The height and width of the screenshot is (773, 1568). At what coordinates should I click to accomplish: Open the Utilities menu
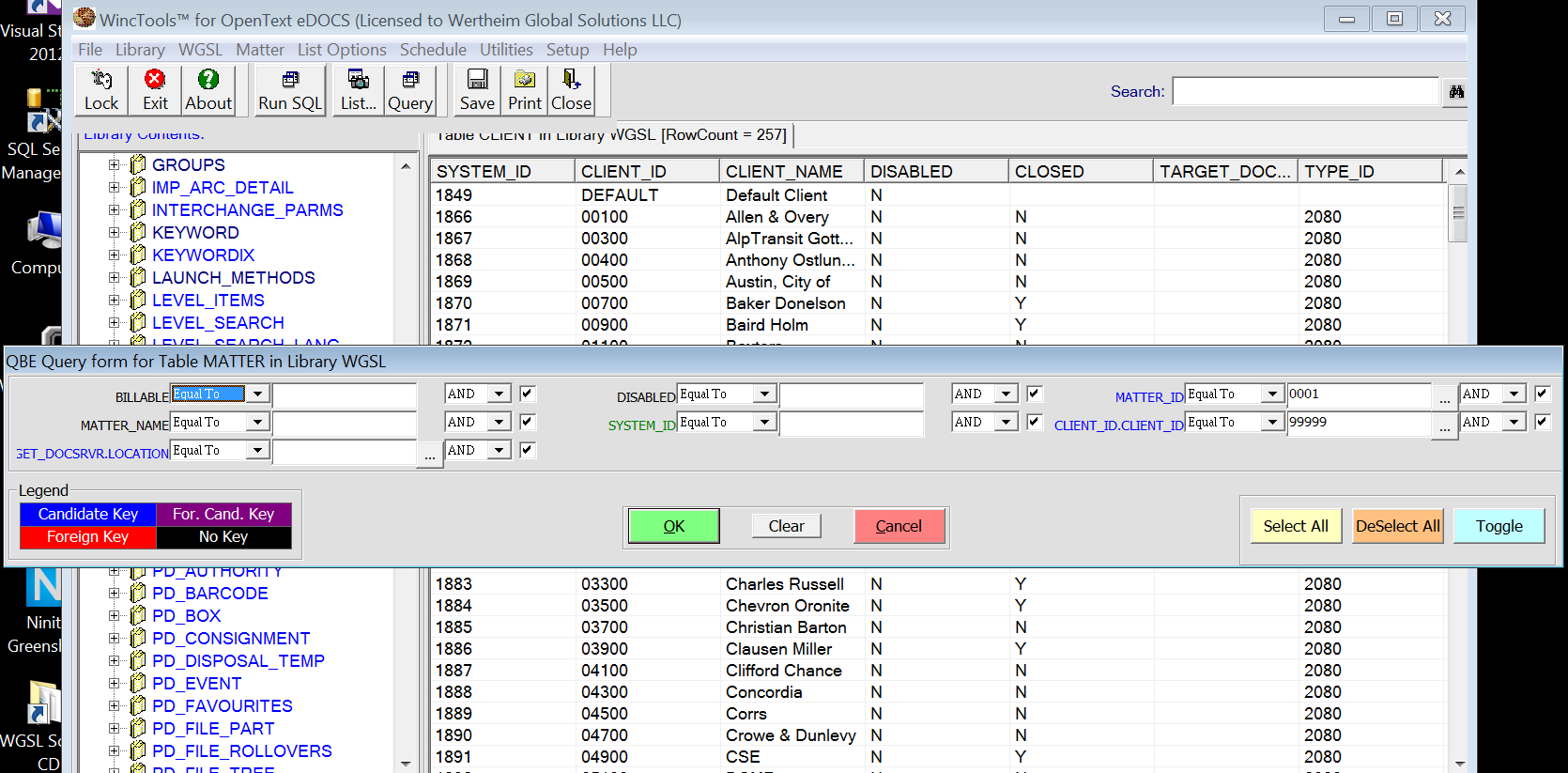click(506, 50)
